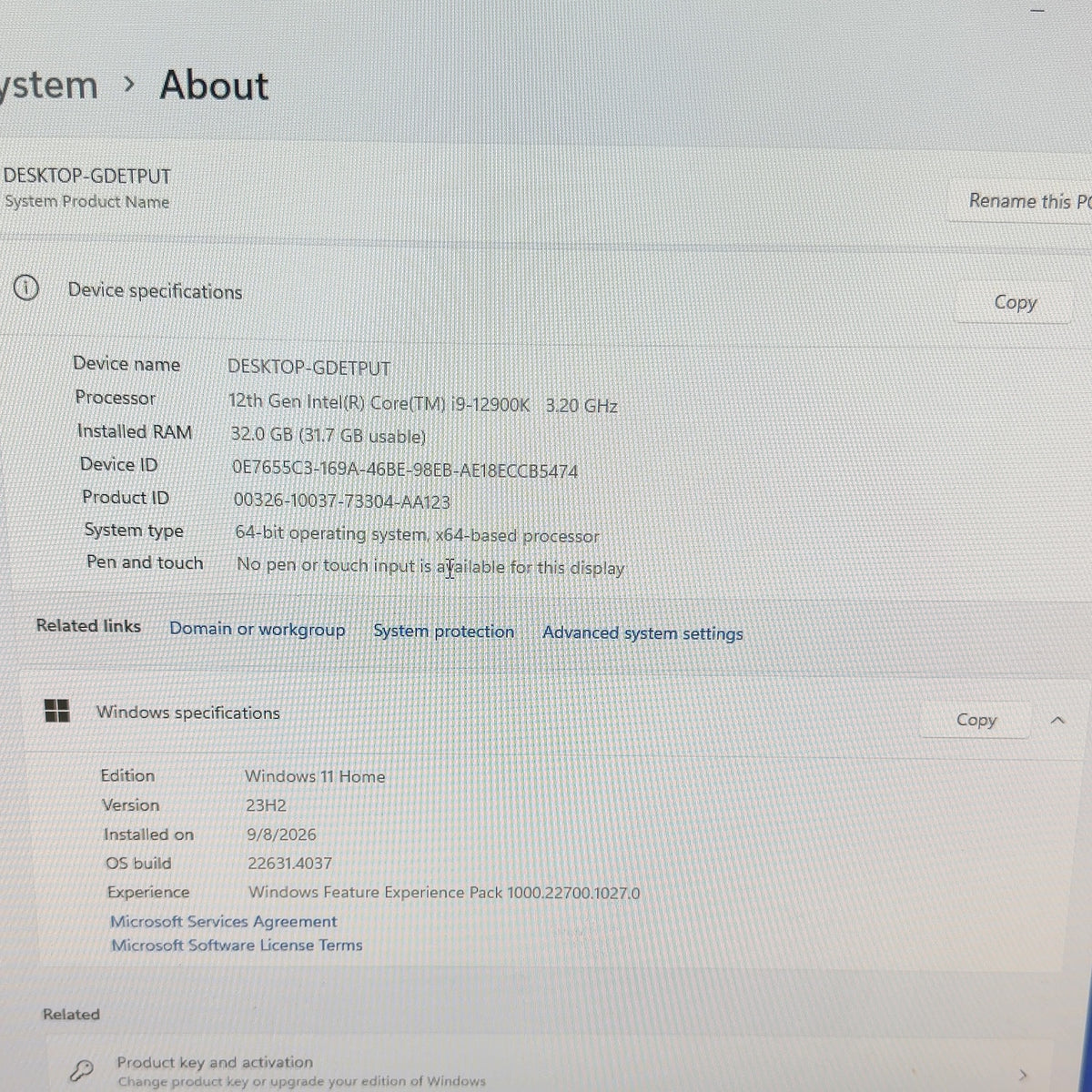Click the About breadcrumb heading
The image size is (1092, 1092).
pyautogui.click(x=214, y=85)
